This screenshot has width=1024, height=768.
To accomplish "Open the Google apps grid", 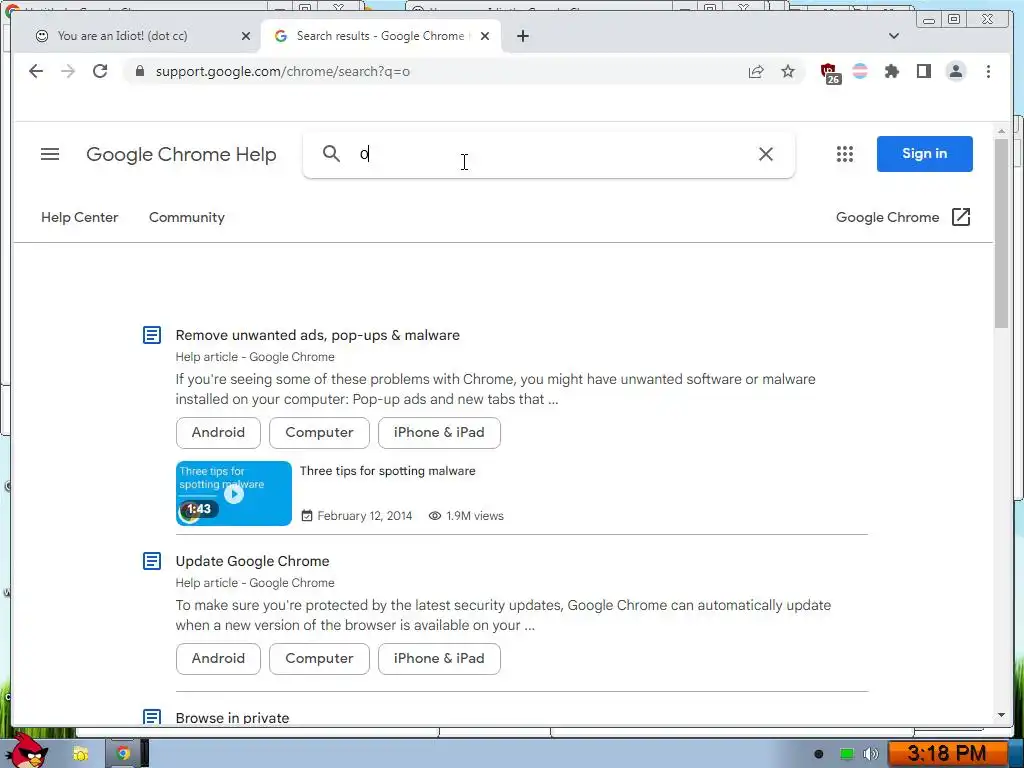I will coord(844,154).
